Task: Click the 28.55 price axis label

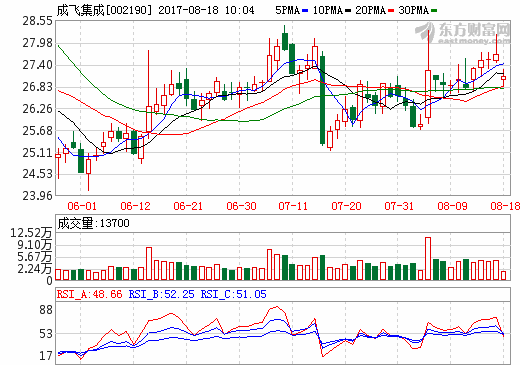Action: [37, 21]
